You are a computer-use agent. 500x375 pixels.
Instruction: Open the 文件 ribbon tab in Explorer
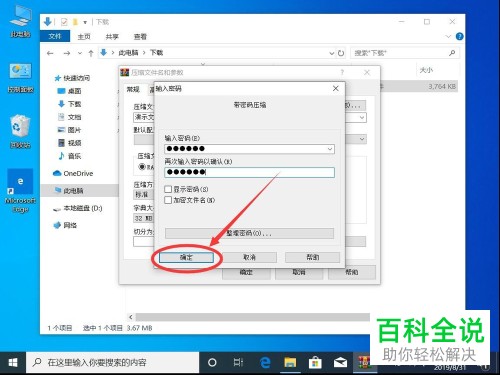pyautogui.click(x=55, y=36)
